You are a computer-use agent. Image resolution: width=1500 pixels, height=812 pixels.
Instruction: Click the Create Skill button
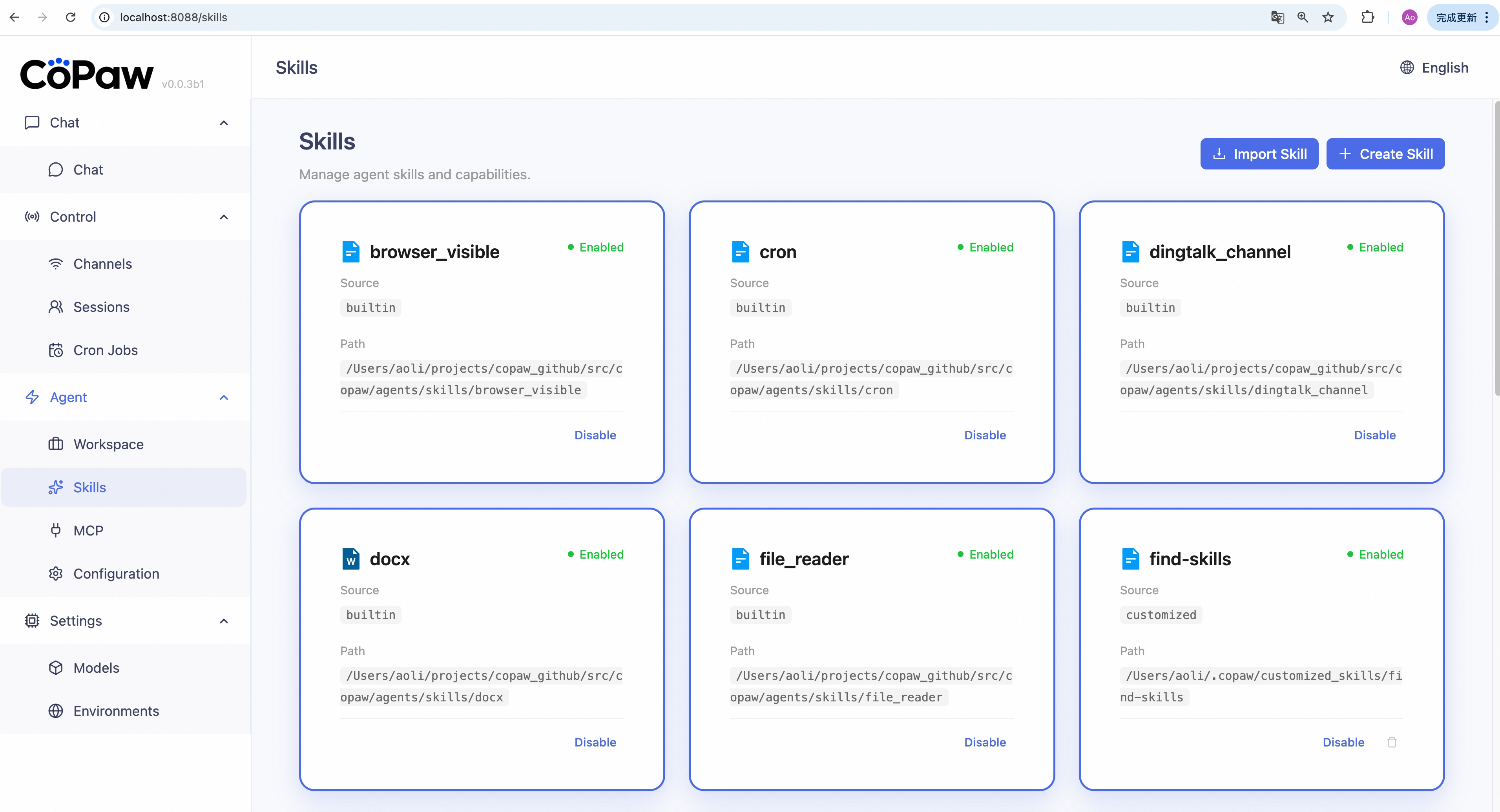click(x=1385, y=154)
